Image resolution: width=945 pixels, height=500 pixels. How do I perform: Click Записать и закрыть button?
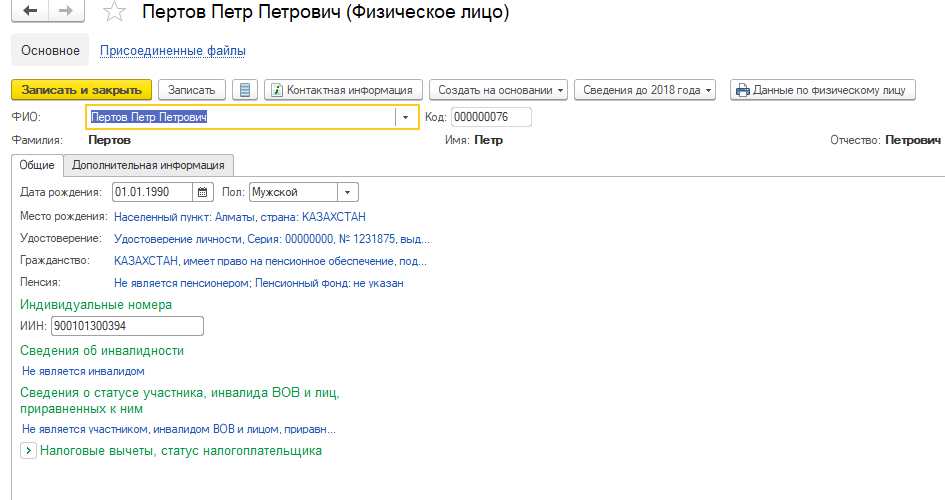81,90
